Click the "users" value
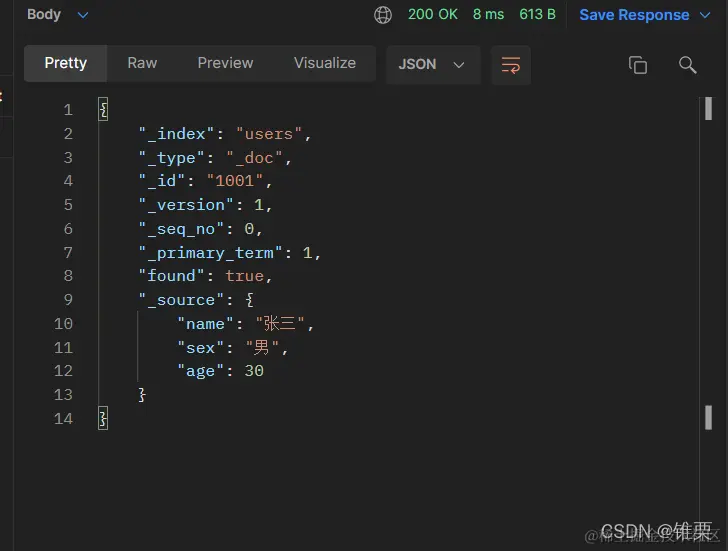The width and height of the screenshot is (728, 551). [269, 134]
